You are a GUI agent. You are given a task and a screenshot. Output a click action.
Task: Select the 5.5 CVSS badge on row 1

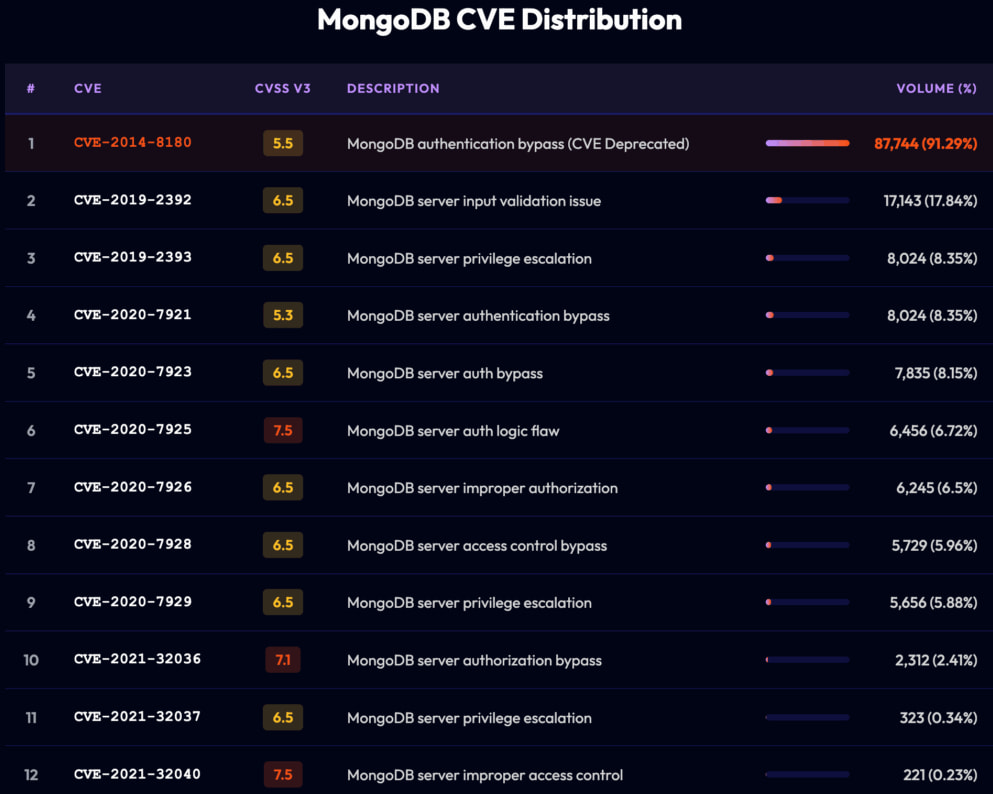pos(281,142)
